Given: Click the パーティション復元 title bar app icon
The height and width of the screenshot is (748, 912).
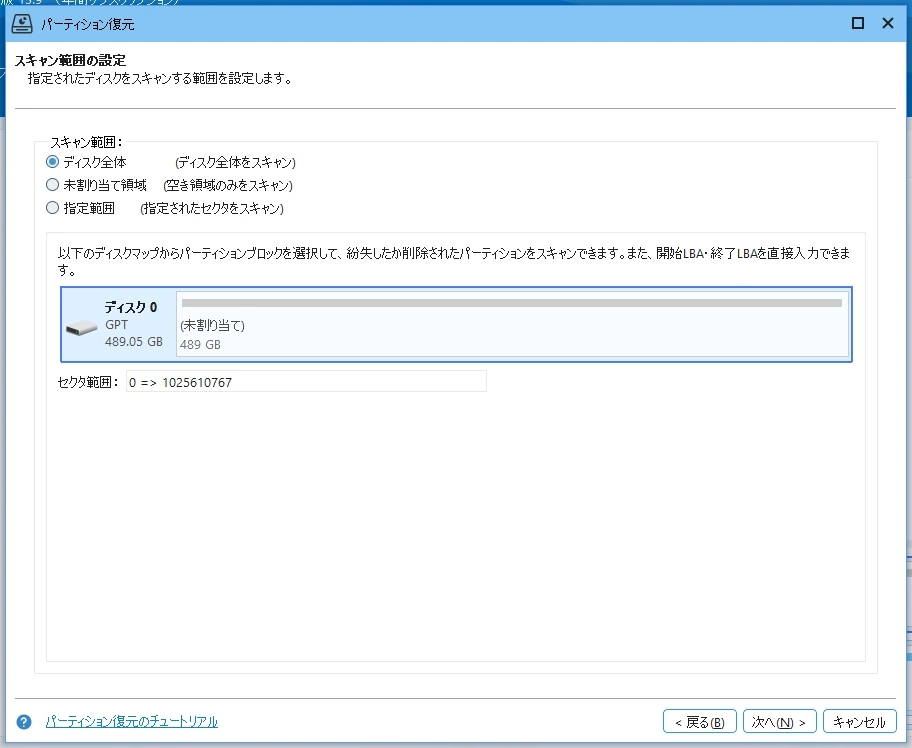Looking at the screenshot, I should pyautogui.click(x=22, y=23).
